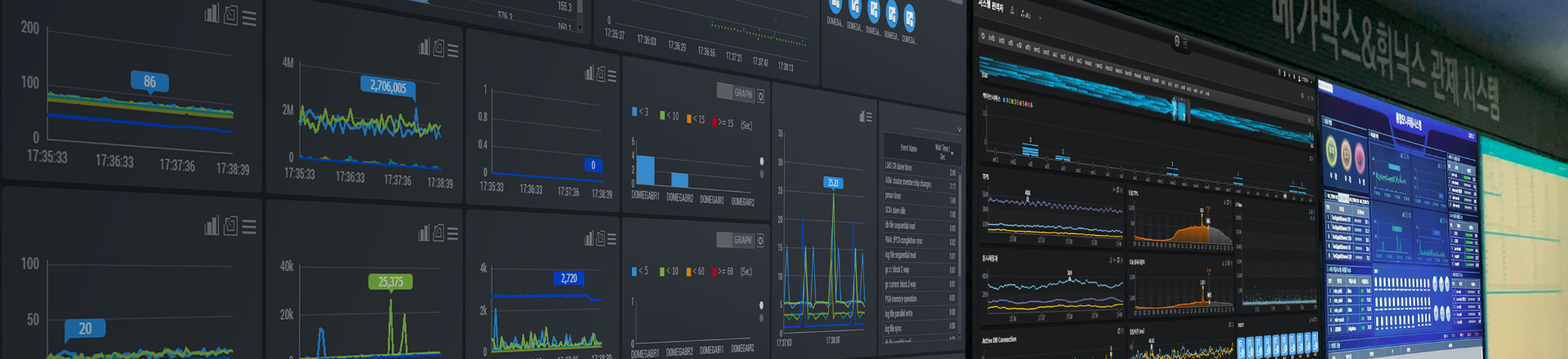Click the scrollbar beside the 155.3 value list
1568x359 pixels.
coord(580,15)
